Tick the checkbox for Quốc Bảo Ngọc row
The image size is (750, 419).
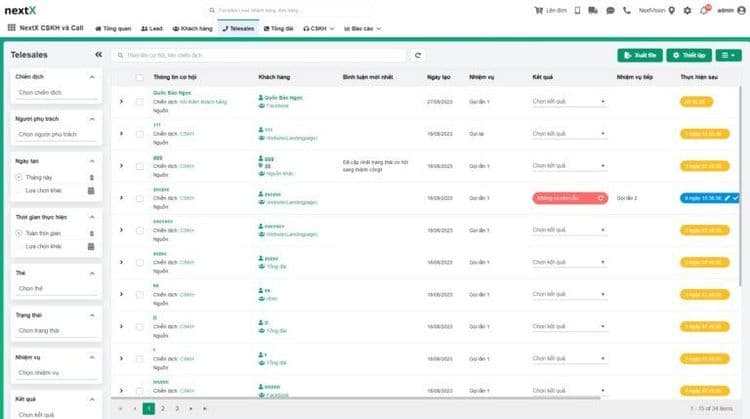[140, 101]
